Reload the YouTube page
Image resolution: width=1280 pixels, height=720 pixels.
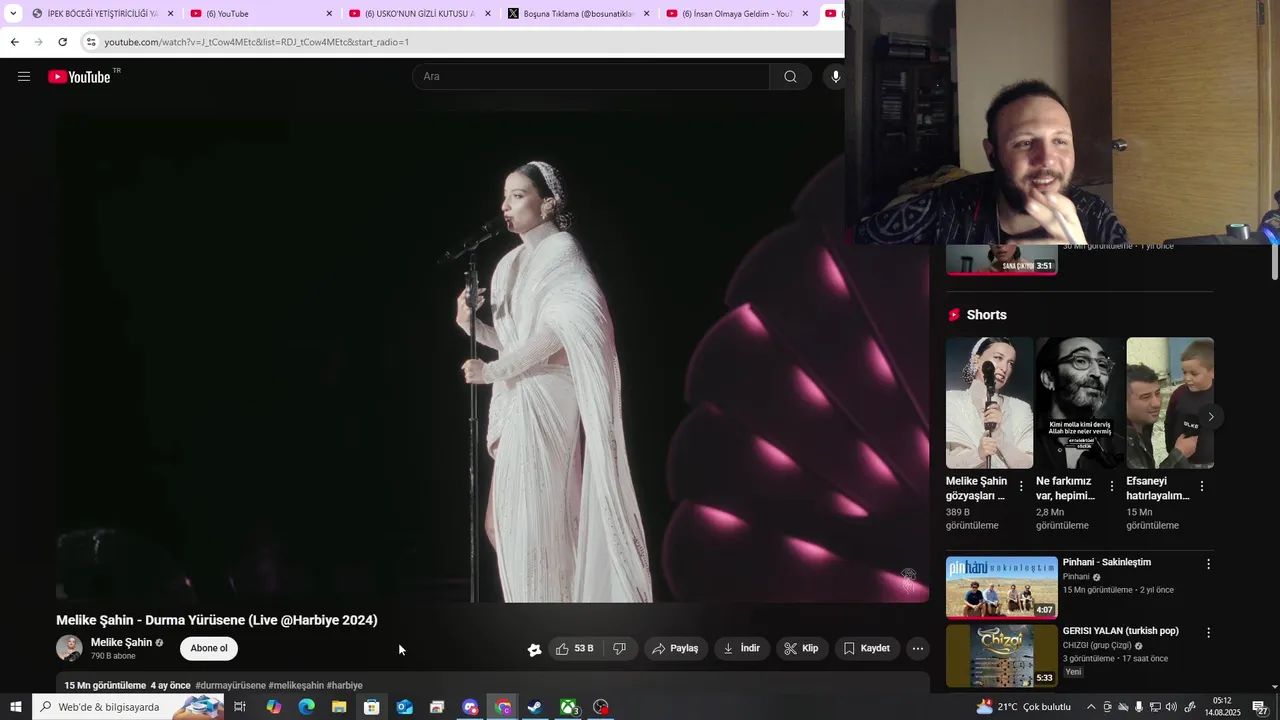[x=62, y=42]
